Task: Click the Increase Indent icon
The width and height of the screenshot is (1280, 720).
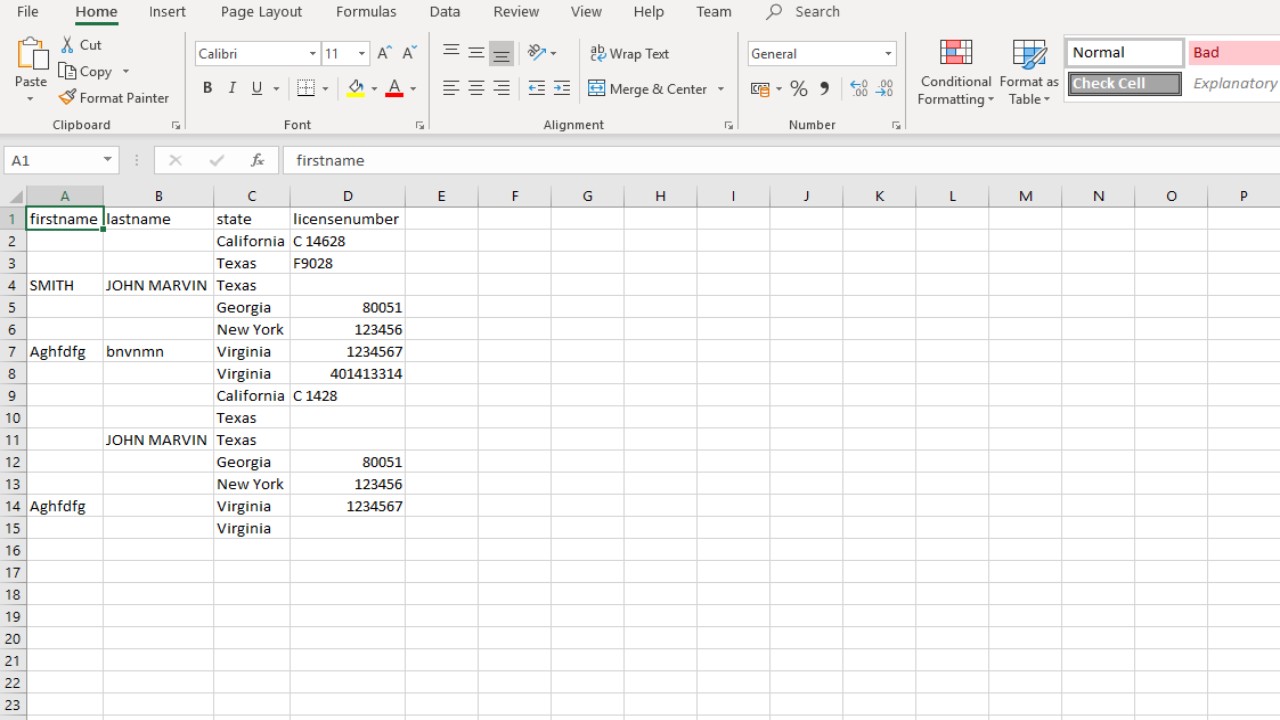Action: [562, 89]
